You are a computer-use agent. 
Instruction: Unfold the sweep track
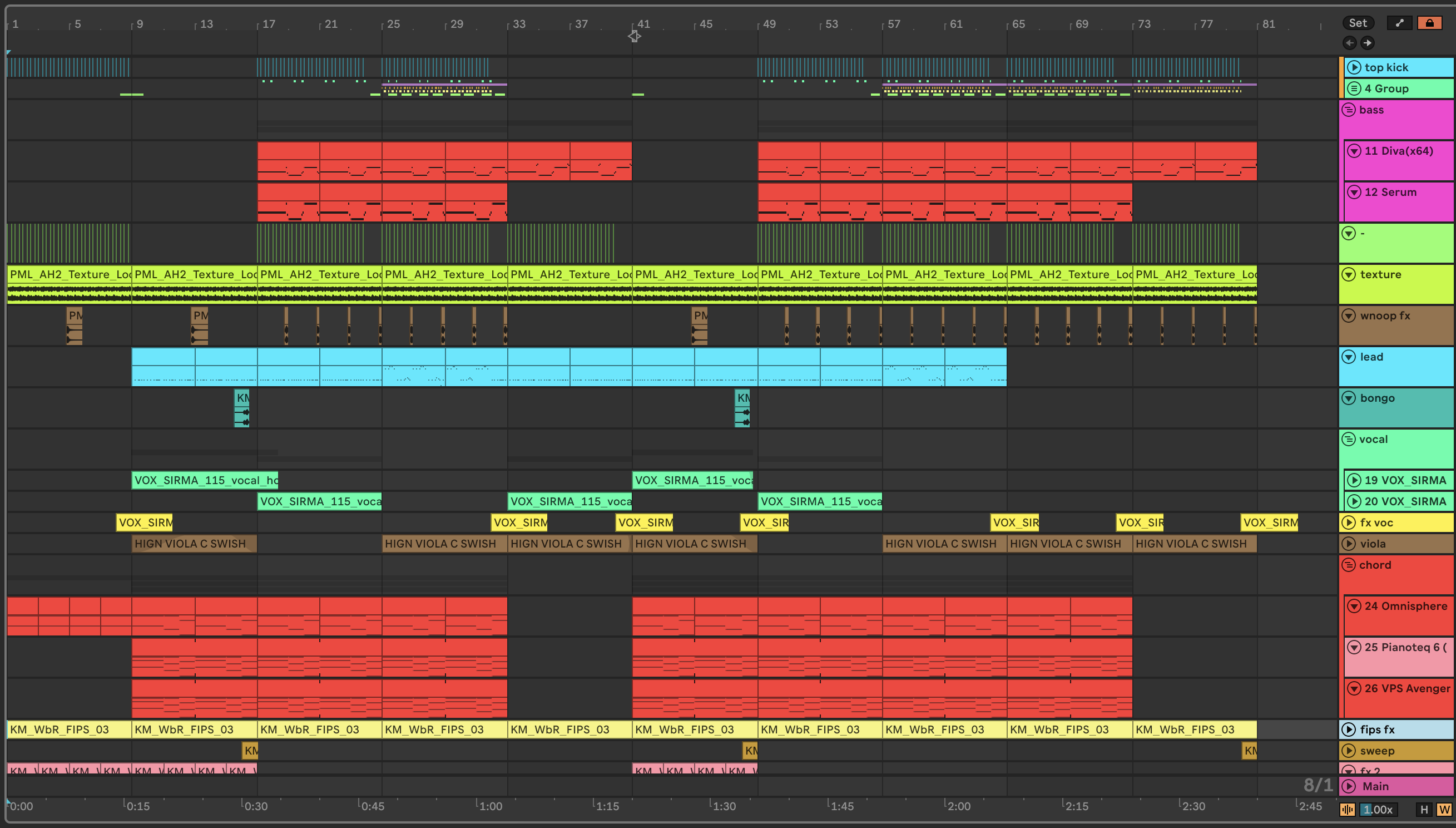pos(1349,751)
